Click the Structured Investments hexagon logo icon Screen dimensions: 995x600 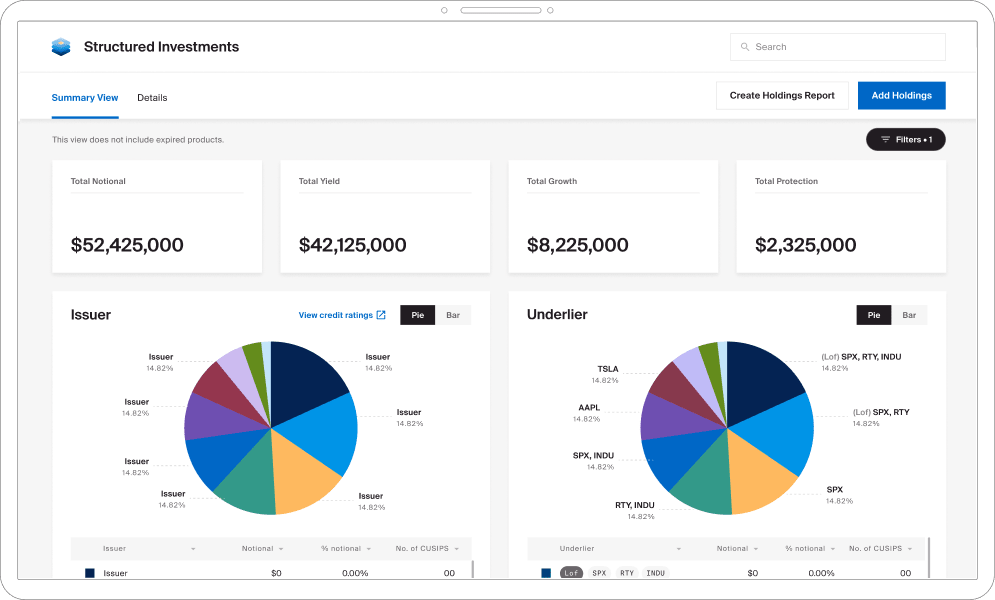point(61,46)
